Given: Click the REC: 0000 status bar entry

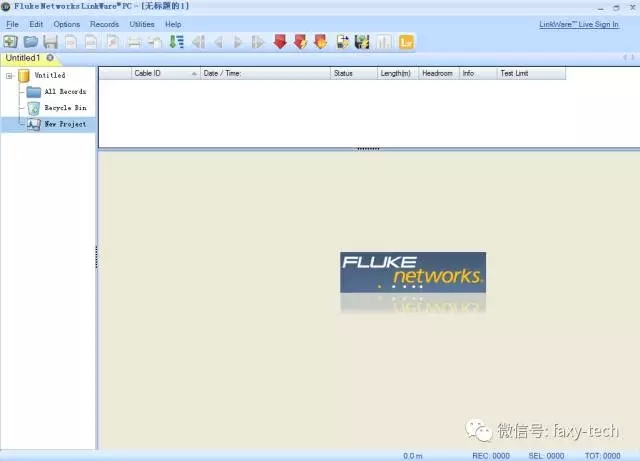Looking at the screenshot, I should coord(491,456).
